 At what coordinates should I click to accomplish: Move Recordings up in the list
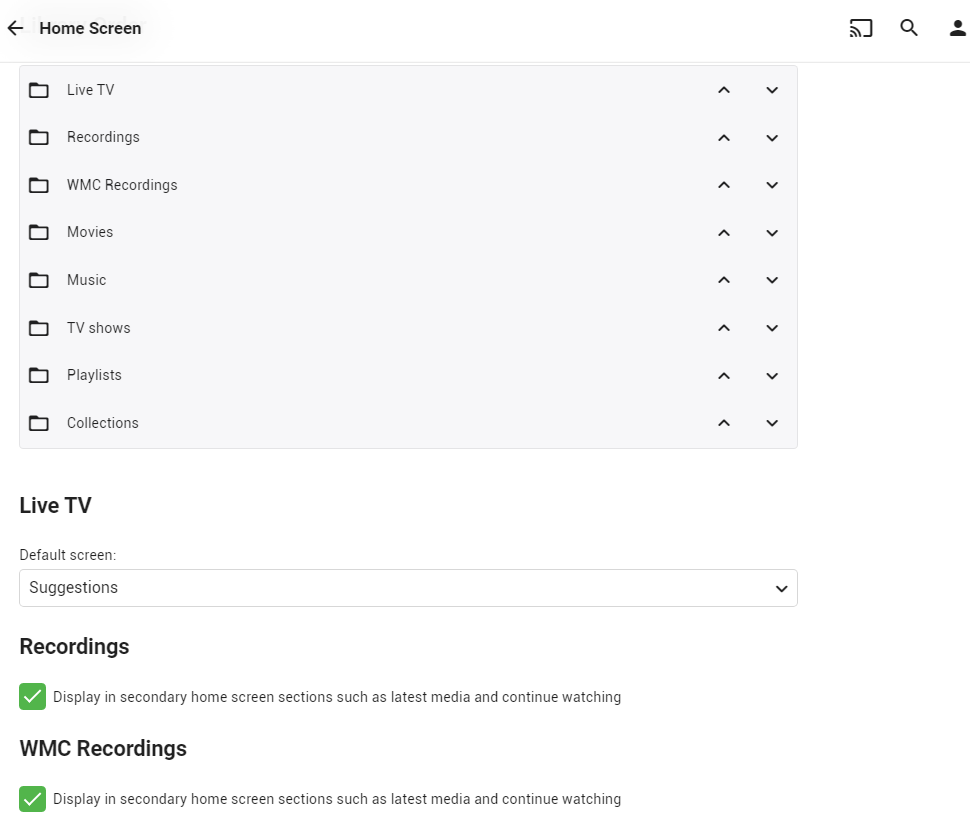[x=724, y=138]
